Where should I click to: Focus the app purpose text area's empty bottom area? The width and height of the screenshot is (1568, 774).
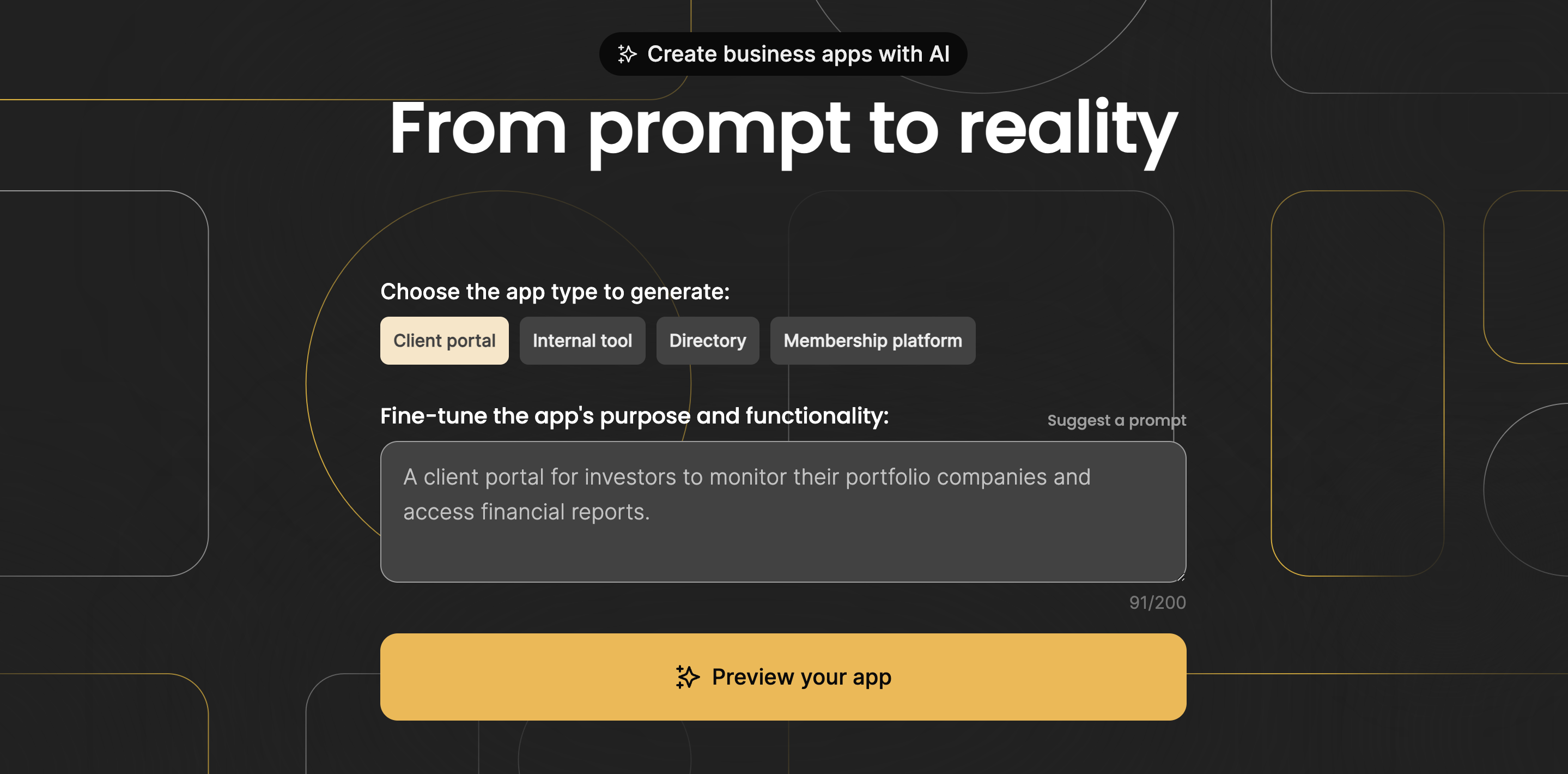783,554
